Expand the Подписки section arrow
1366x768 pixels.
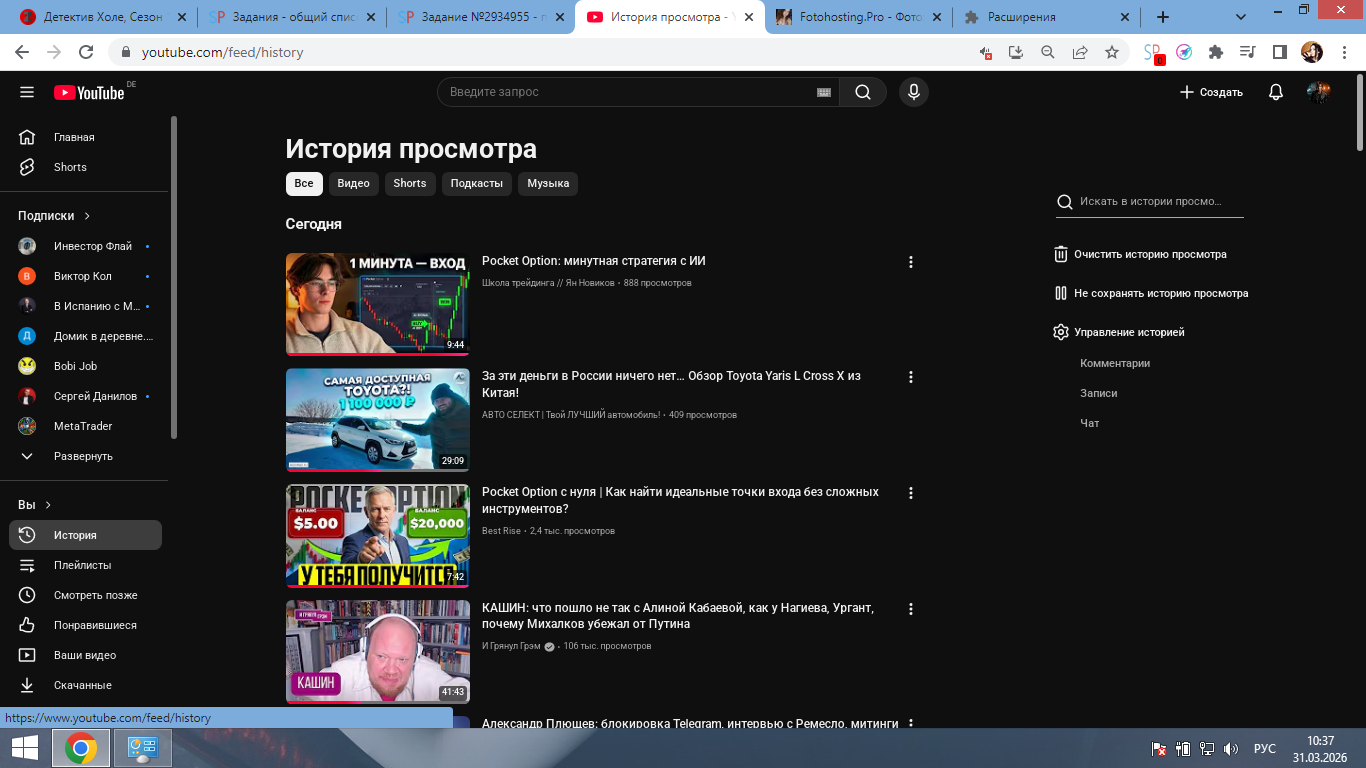[x=87, y=216]
